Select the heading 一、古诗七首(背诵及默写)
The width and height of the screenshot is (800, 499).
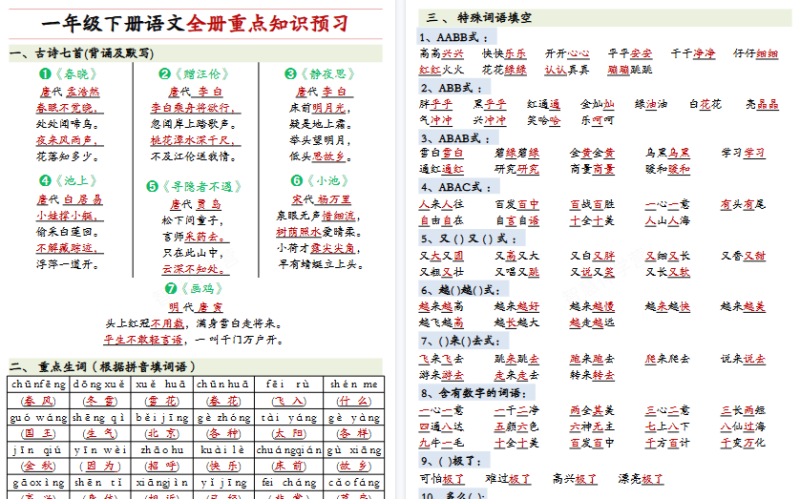pos(82,53)
